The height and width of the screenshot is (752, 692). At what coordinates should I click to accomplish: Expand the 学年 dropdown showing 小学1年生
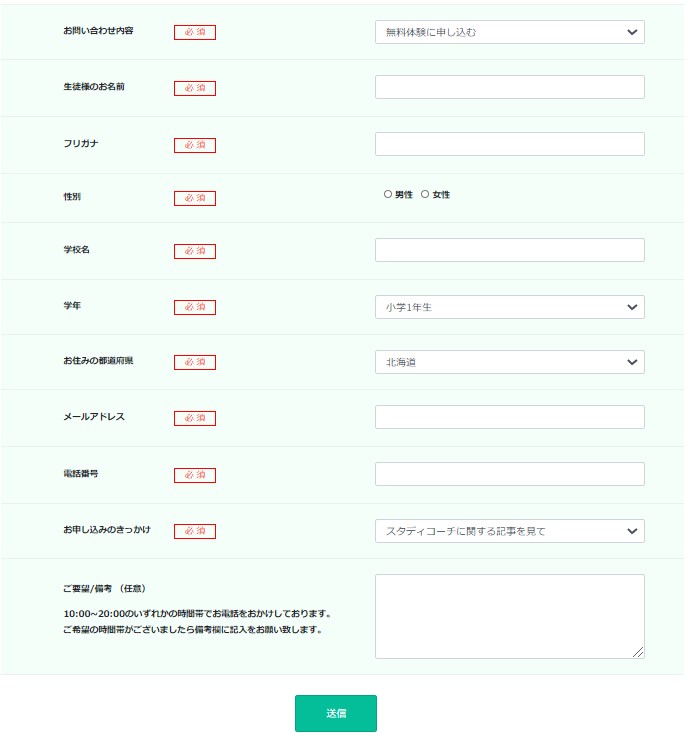point(509,307)
